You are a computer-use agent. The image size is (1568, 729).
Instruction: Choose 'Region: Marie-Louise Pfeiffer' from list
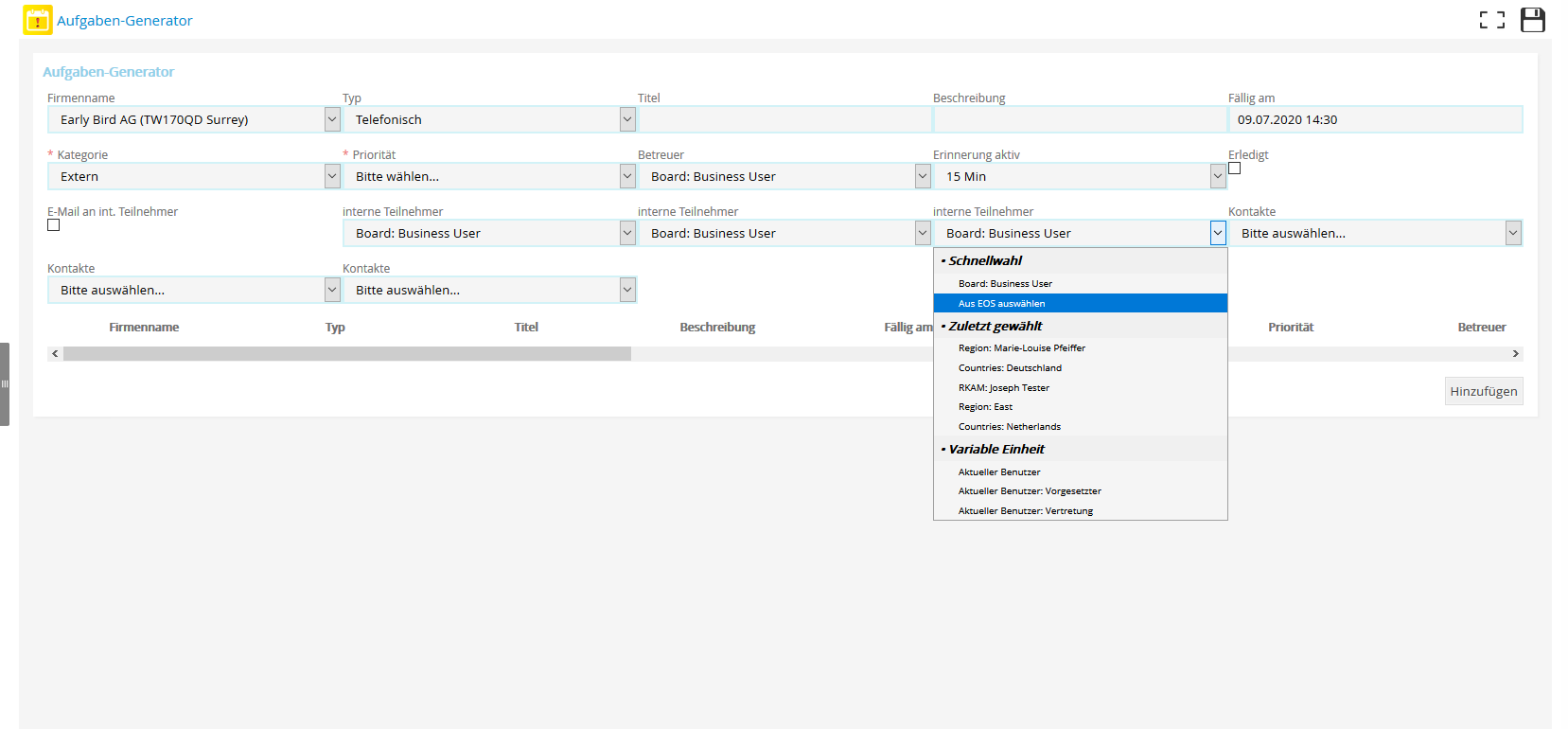[1021, 348]
